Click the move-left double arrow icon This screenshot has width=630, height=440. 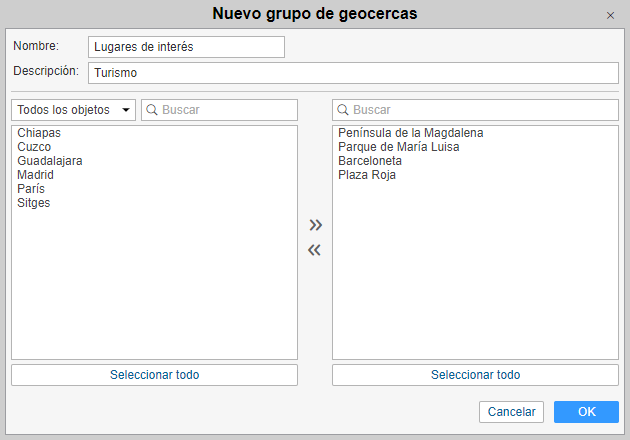click(315, 250)
